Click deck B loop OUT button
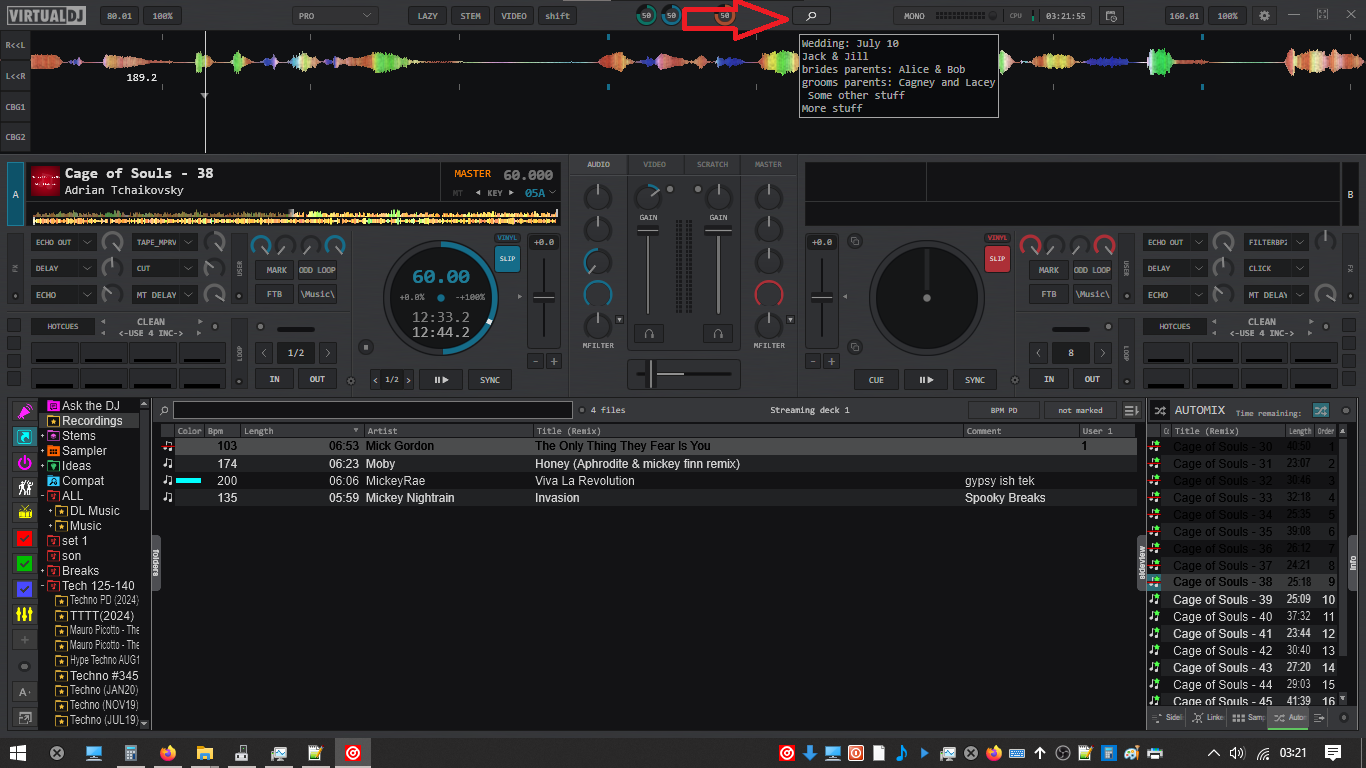Image resolution: width=1366 pixels, height=768 pixels. point(1092,379)
